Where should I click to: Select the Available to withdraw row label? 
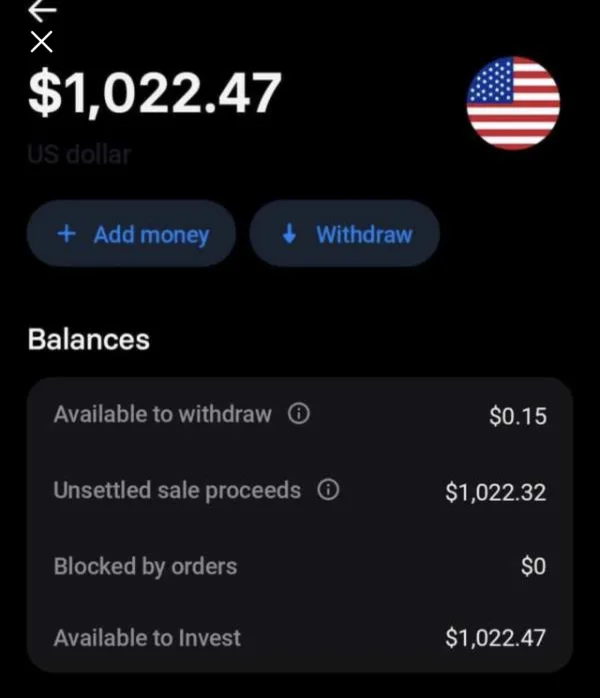[162, 414]
